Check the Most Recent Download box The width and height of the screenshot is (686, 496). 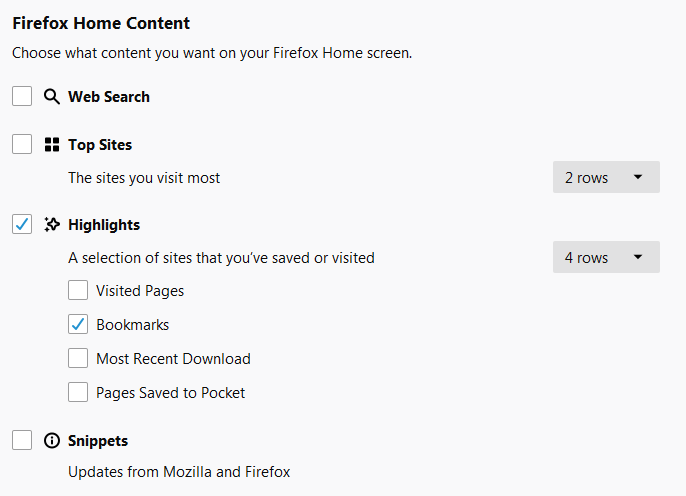78,358
